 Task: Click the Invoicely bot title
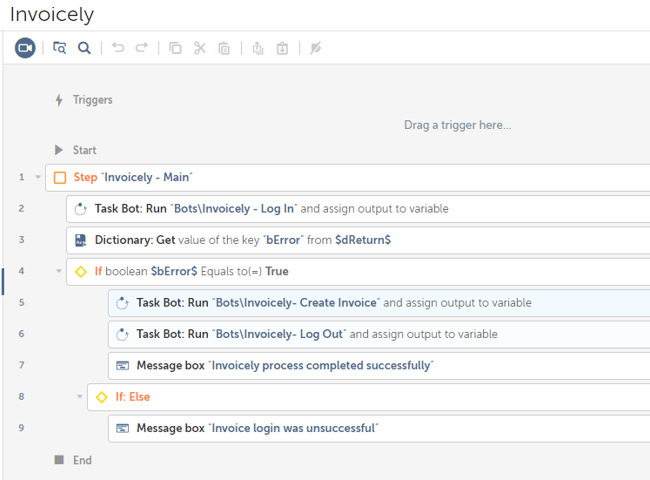coord(52,15)
